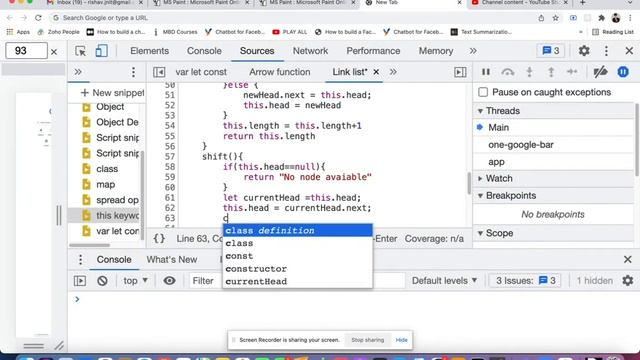Pause script execution button
The width and height of the screenshot is (640, 360).
coord(486,72)
